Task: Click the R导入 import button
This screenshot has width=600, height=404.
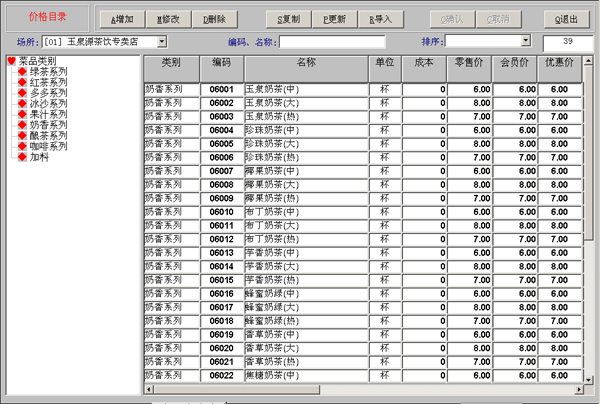Action: coord(381,19)
